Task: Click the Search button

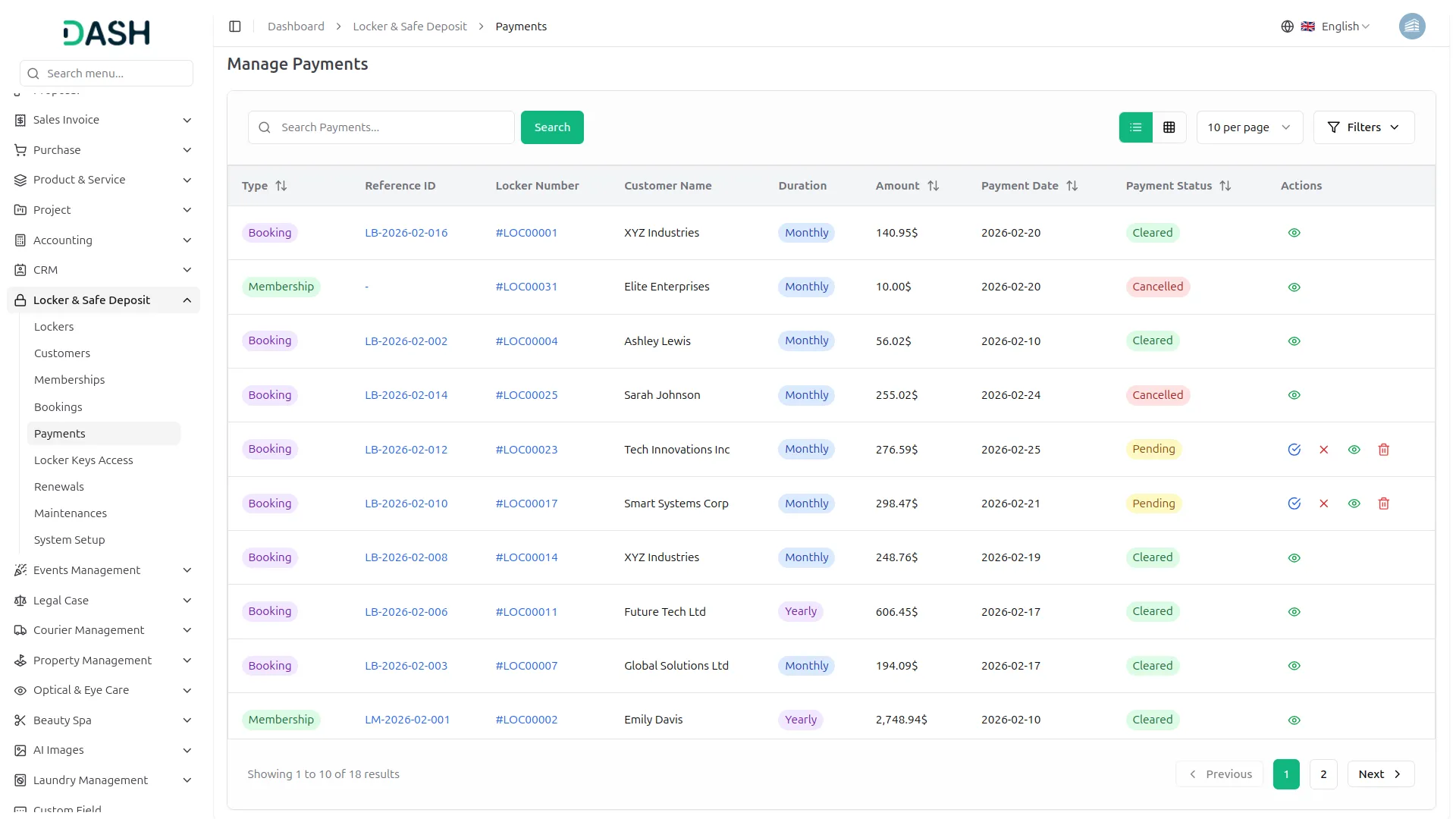Action: [x=552, y=127]
